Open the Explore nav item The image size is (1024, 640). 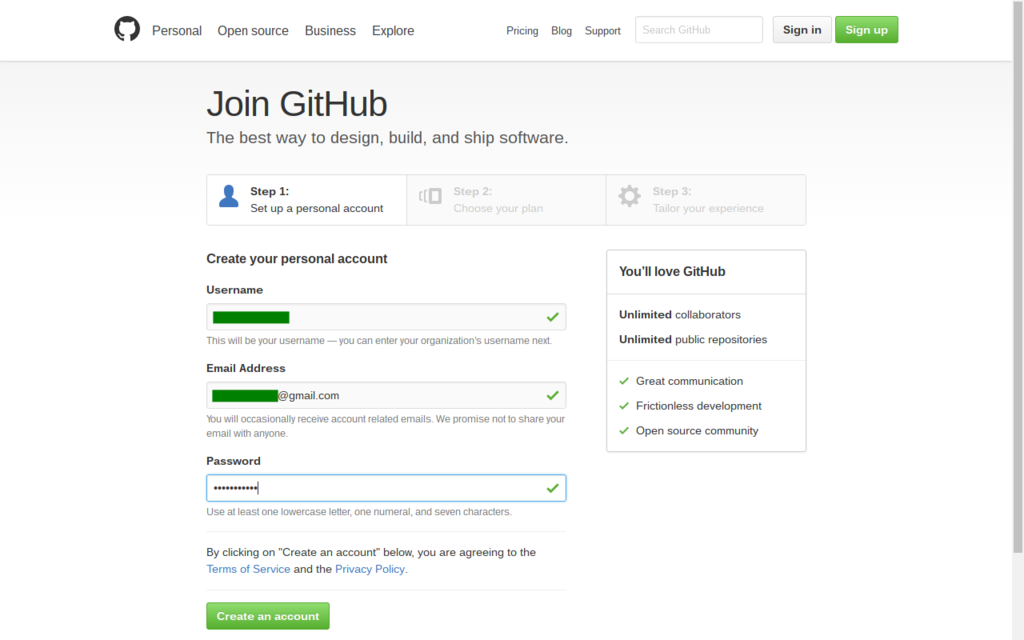[x=393, y=31]
